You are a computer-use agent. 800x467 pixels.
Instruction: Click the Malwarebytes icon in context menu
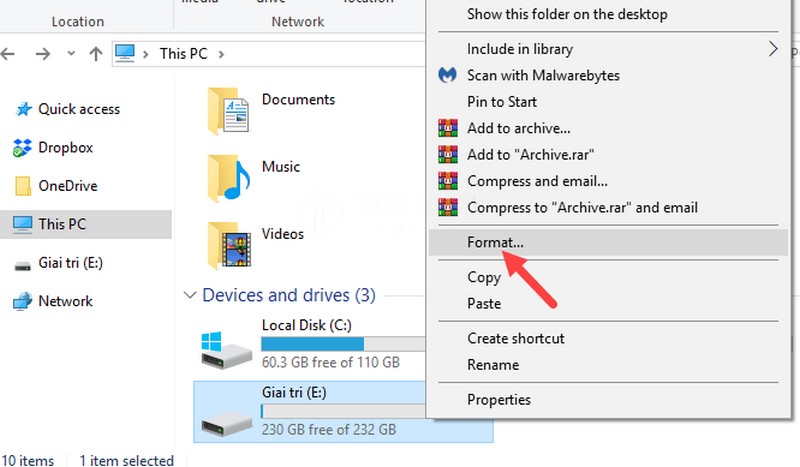[447, 76]
